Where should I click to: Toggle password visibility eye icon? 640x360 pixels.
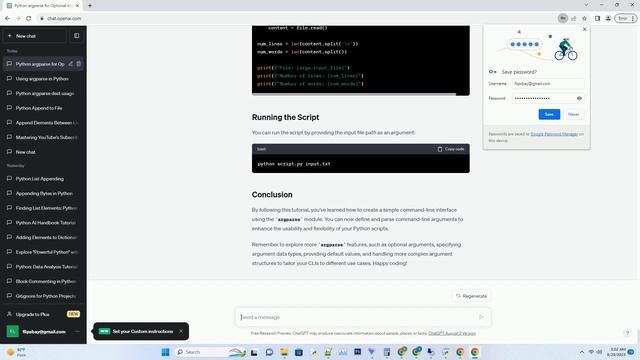[579, 98]
